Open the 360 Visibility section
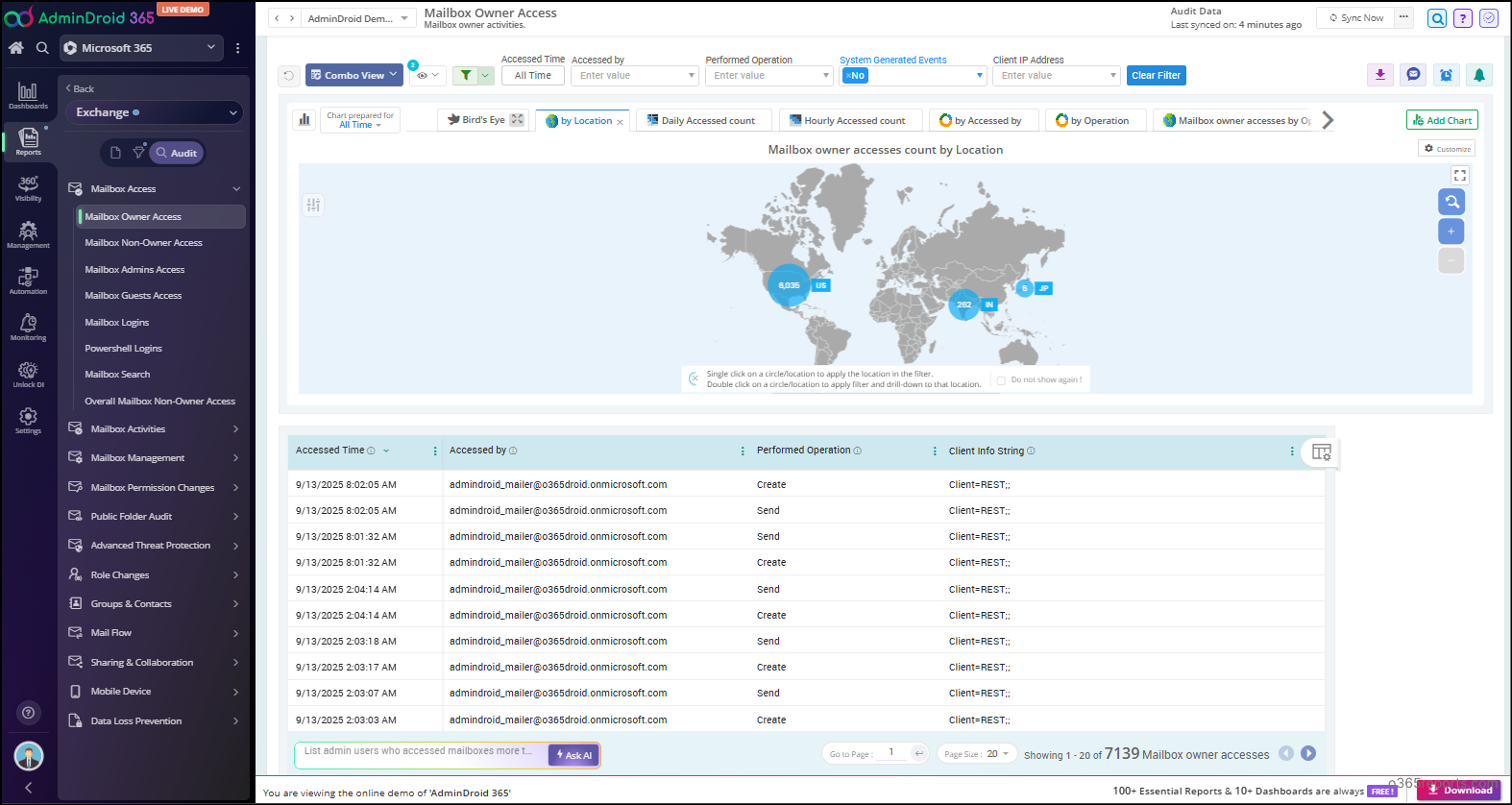 point(28,188)
